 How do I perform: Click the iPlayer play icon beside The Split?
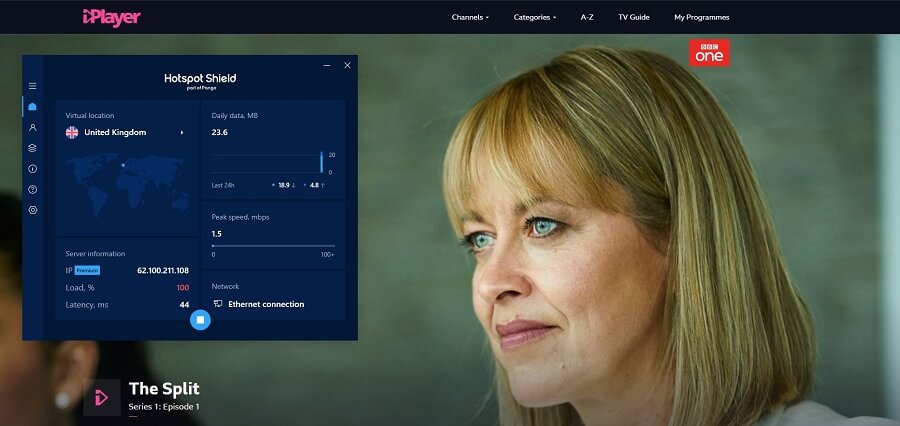[x=102, y=397]
